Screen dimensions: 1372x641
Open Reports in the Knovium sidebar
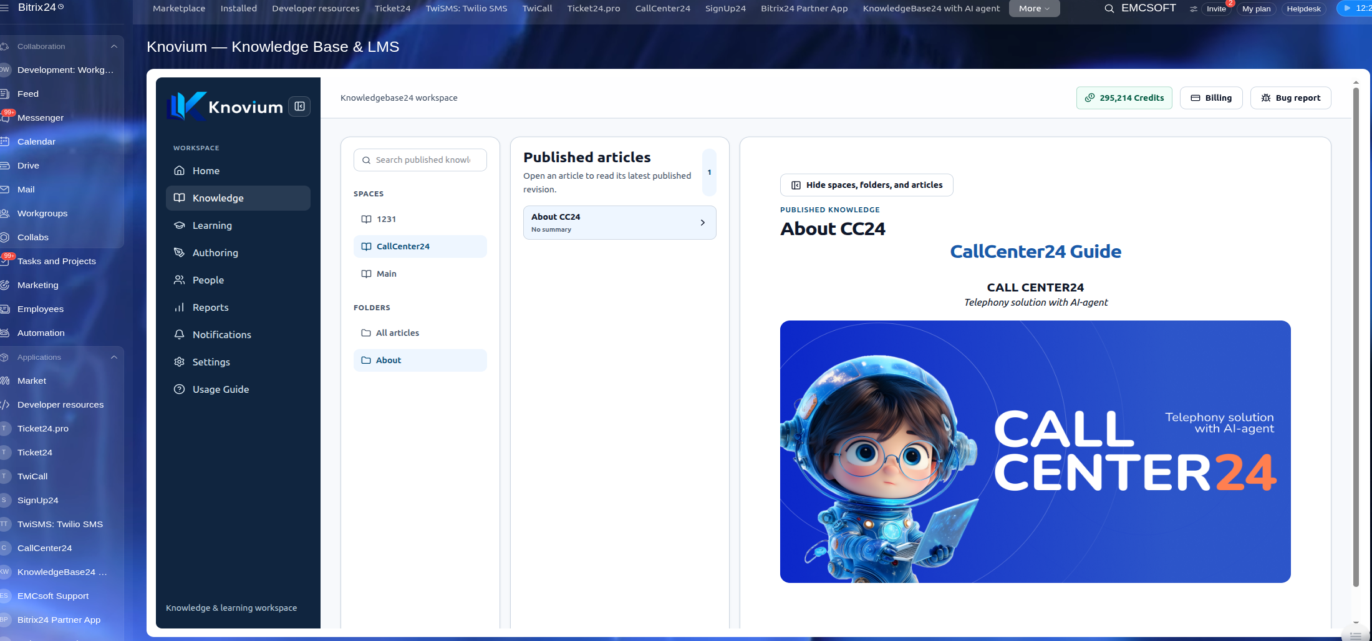(238, 307)
